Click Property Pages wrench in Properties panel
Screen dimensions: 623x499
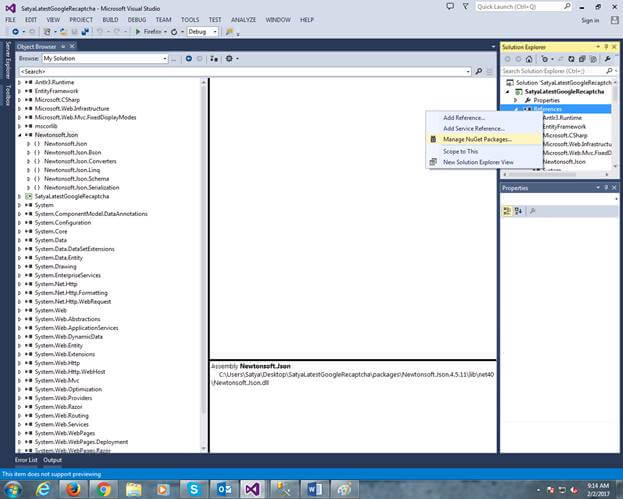point(533,211)
